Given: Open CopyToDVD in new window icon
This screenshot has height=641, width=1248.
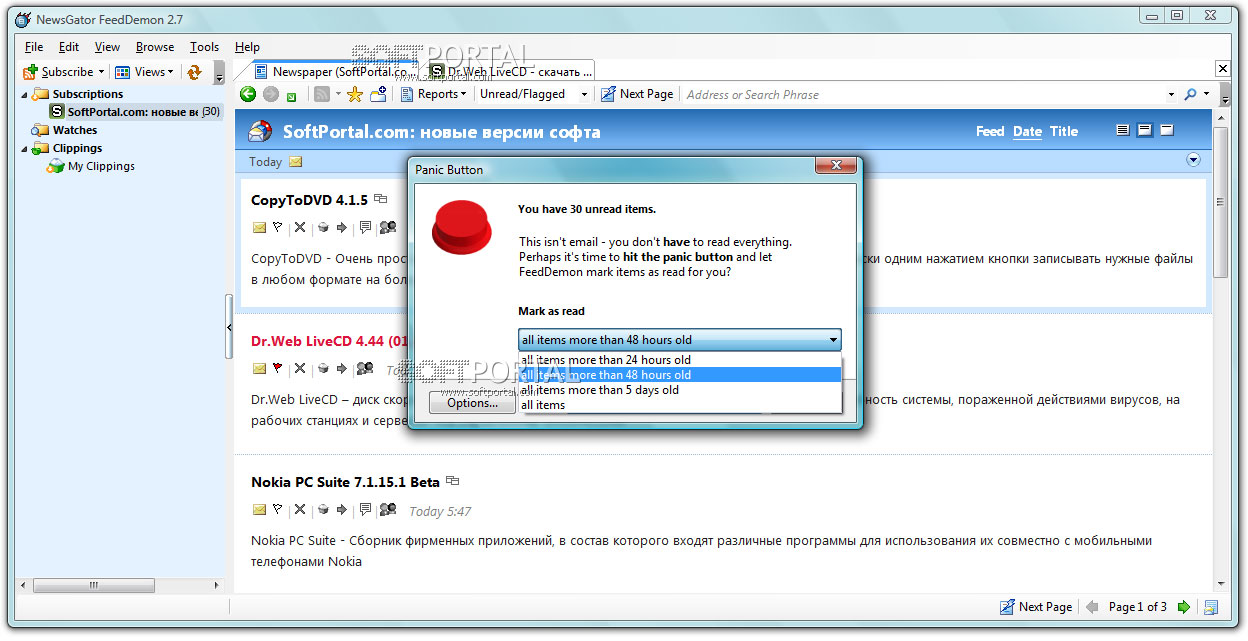Looking at the screenshot, I should pos(380,200).
